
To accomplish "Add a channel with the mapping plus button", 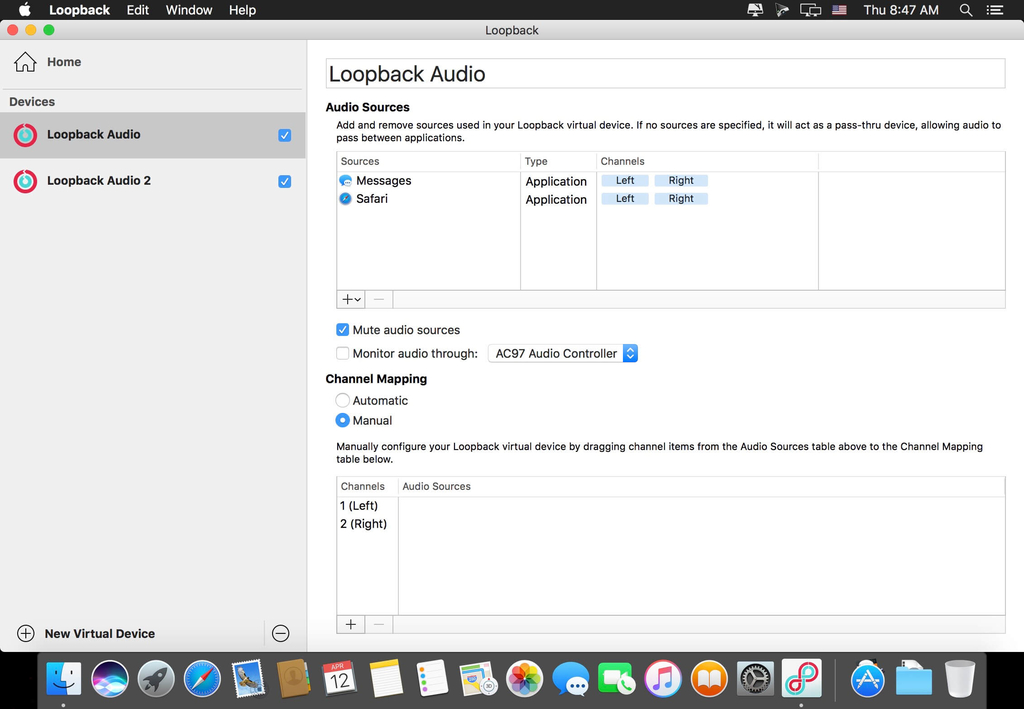I will 351,625.
